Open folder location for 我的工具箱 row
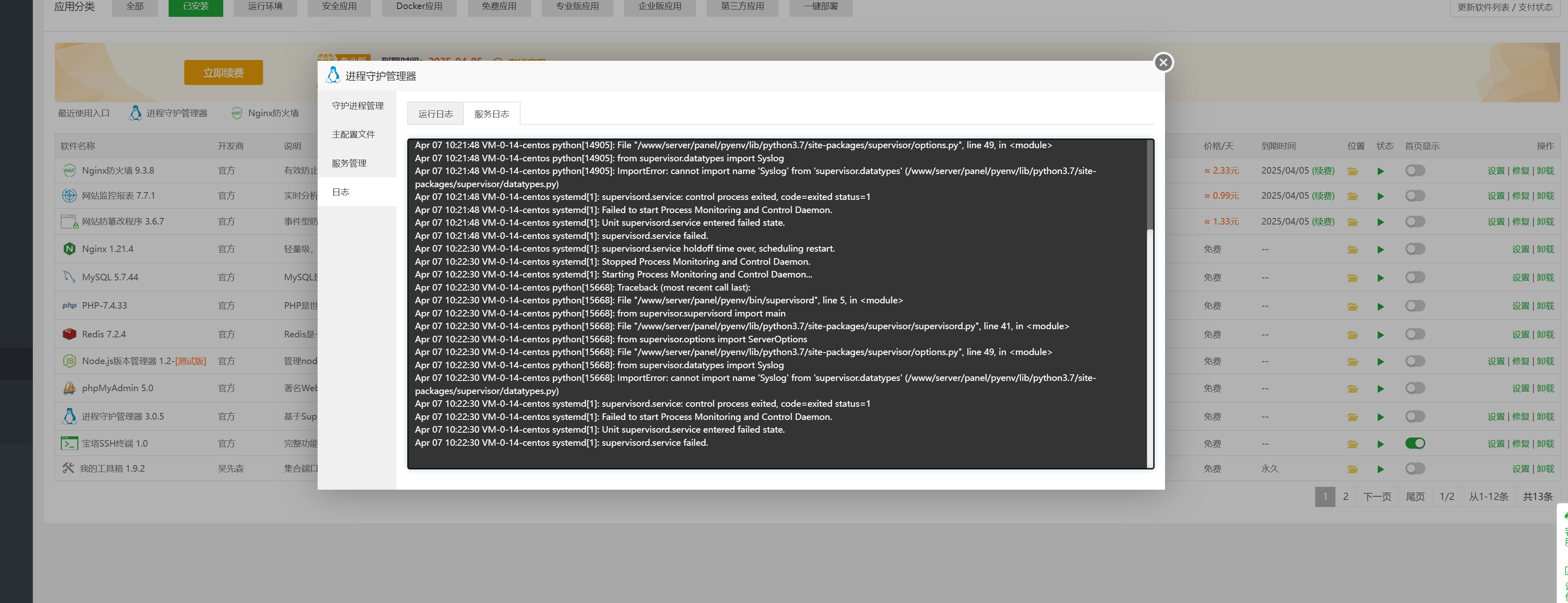The image size is (1568, 603). pos(1353,469)
